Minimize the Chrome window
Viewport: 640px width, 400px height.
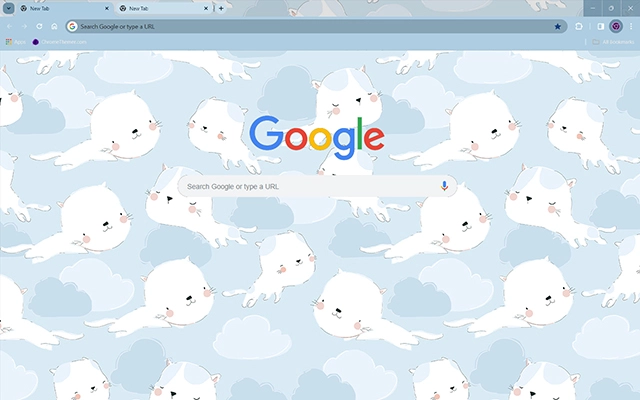coord(593,8)
